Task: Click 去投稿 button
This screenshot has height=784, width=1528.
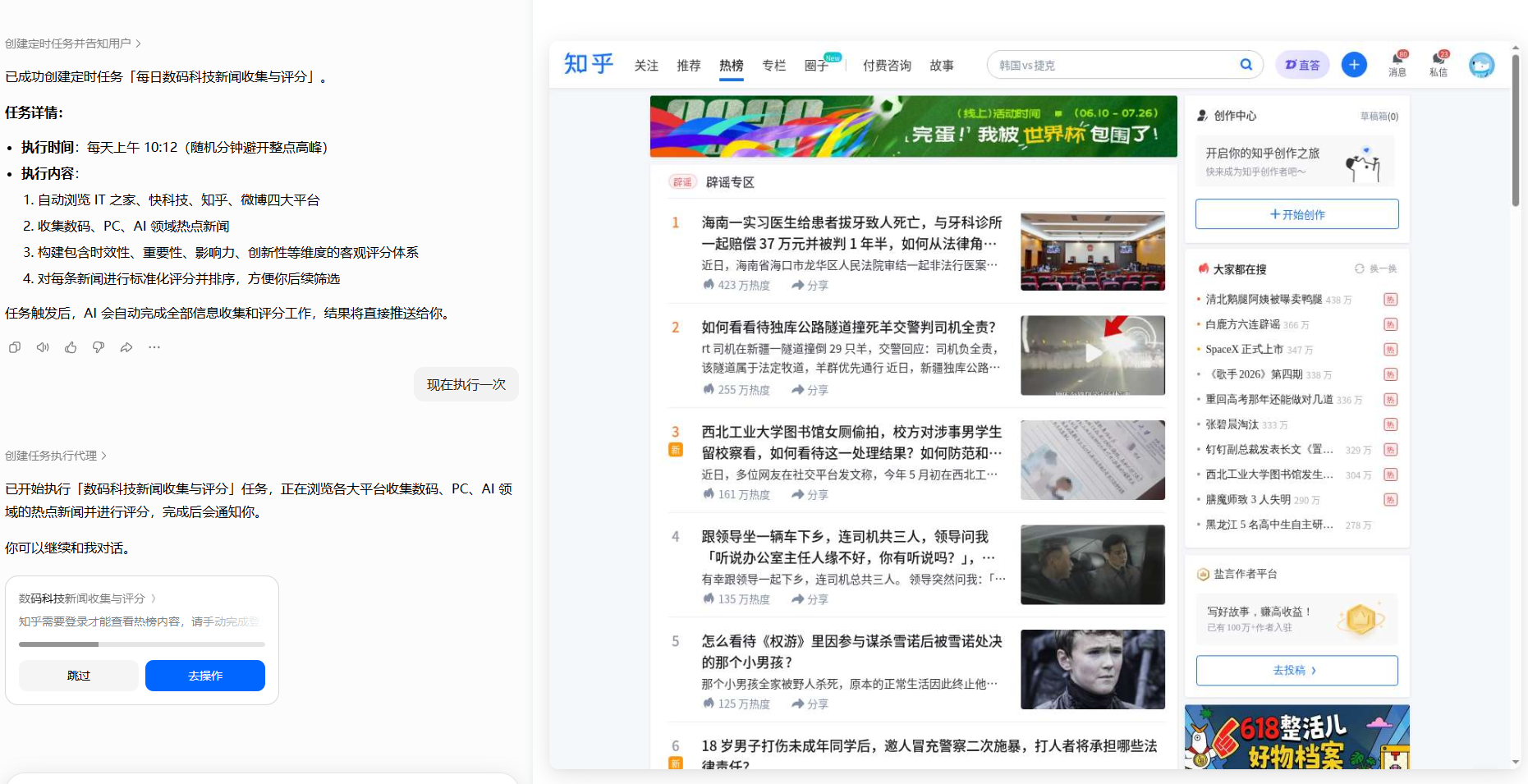Action: 1297,671
